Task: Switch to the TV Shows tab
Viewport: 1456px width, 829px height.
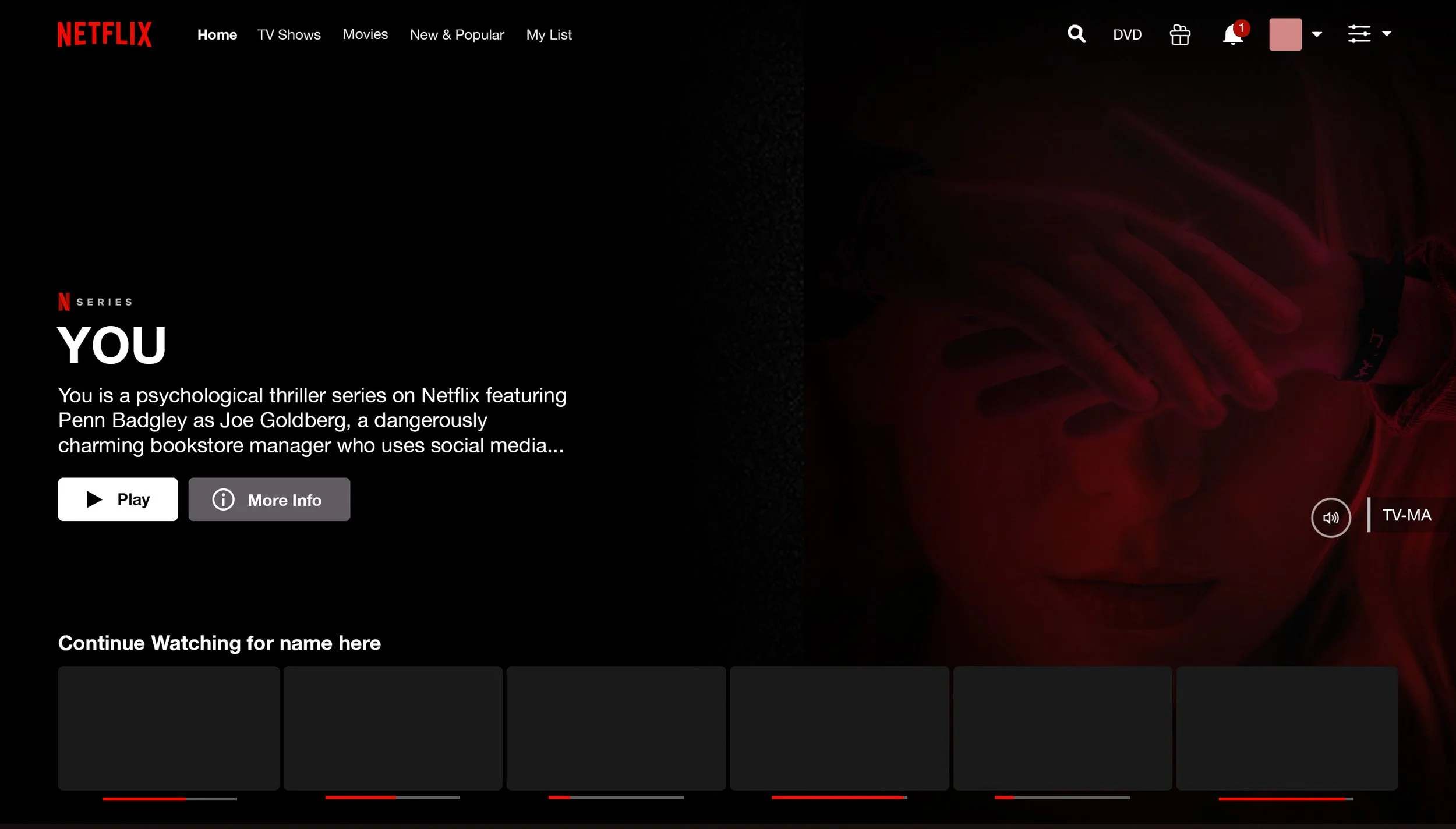Action: (289, 34)
